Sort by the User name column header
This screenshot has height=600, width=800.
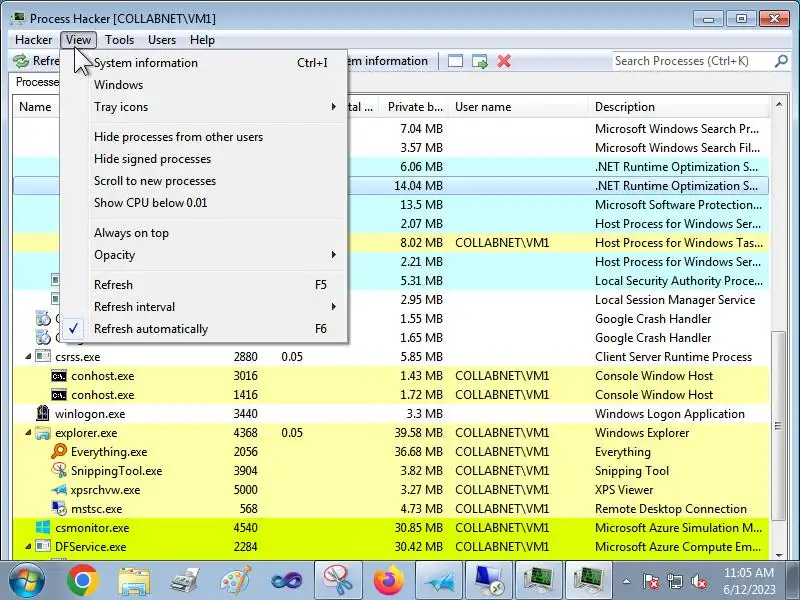(518, 107)
